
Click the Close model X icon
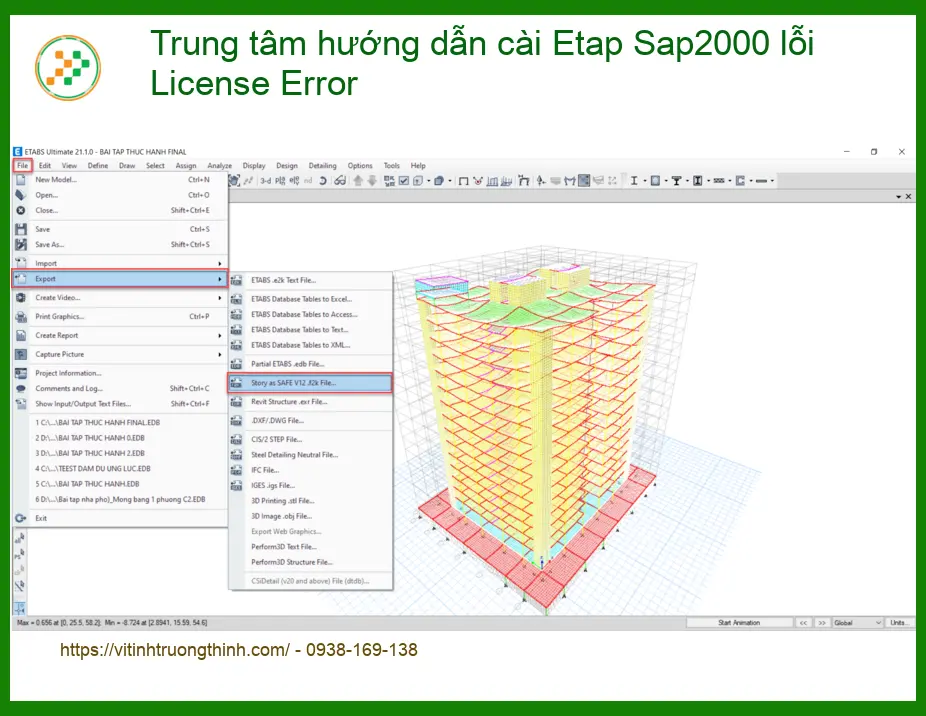21,210
